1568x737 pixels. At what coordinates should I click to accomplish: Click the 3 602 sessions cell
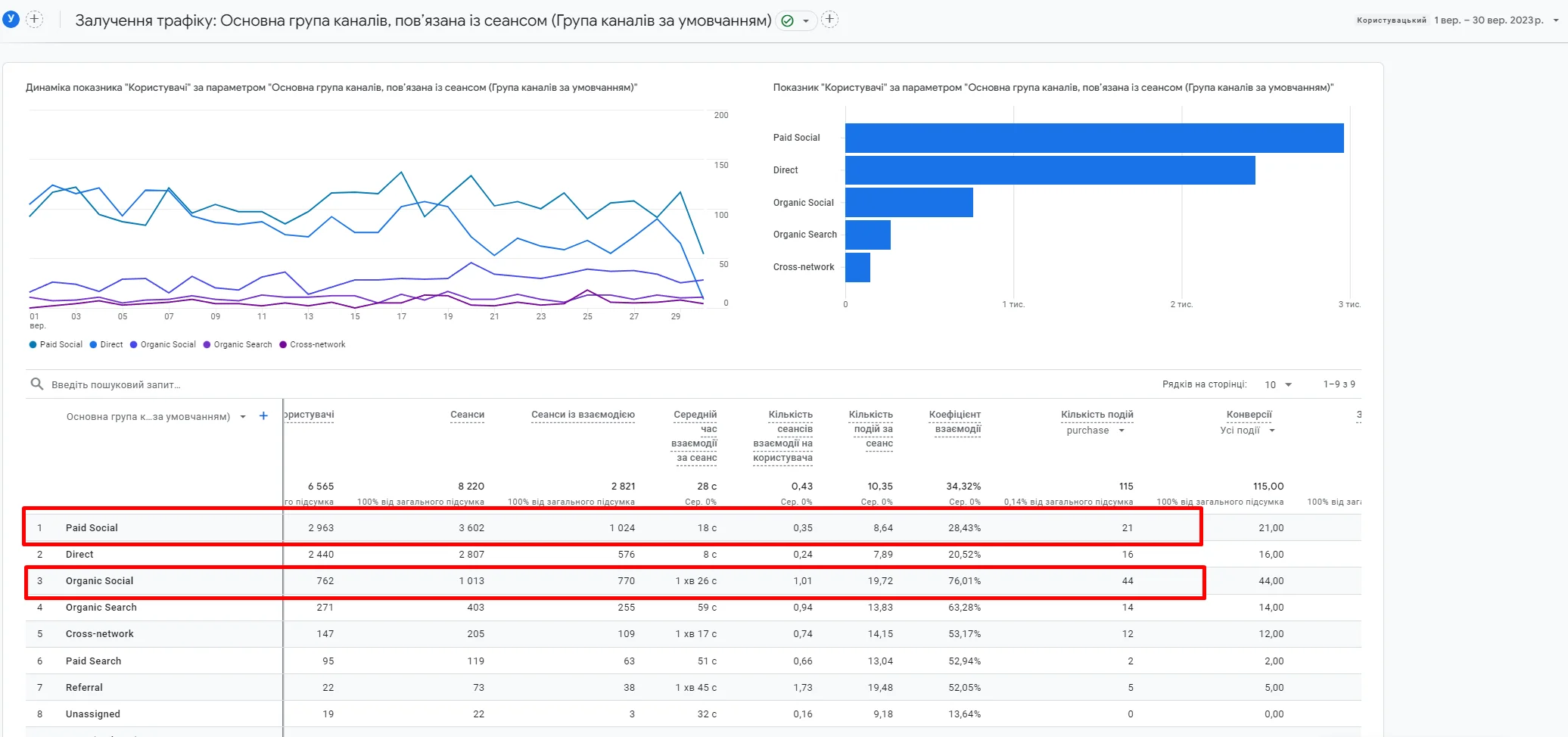pos(471,528)
